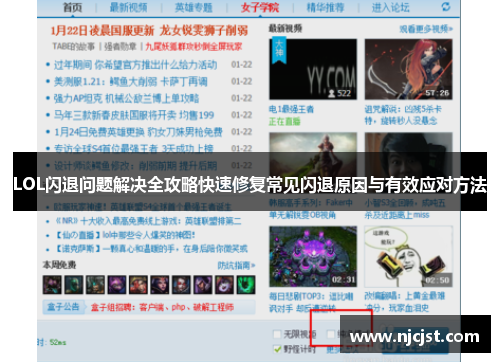The height and width of the screenshot is (362, 500).
Task: Open article 1月24日免费英雄更换 豹女刀妹男枪免费
Action: pyautogui.click(x=138, y=132)
